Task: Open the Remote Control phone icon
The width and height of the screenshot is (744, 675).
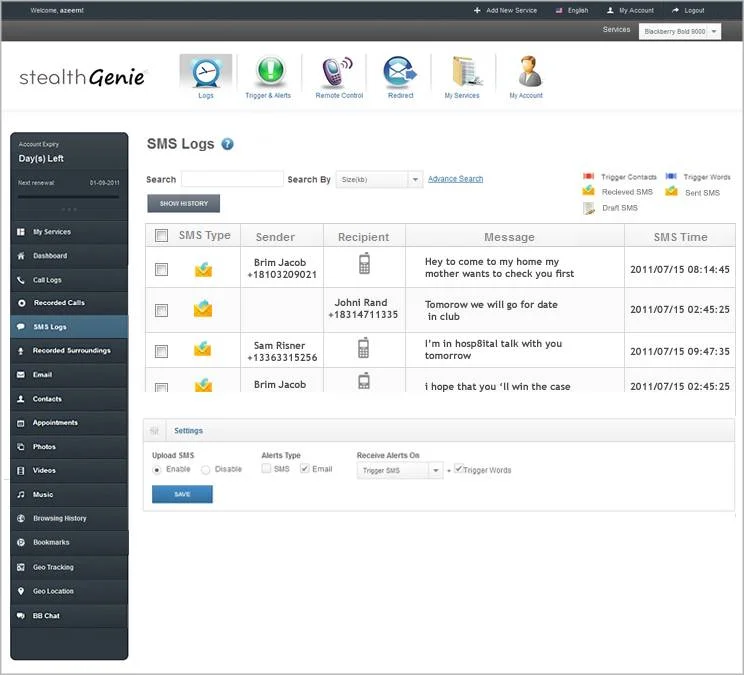Action: (335, 73)
